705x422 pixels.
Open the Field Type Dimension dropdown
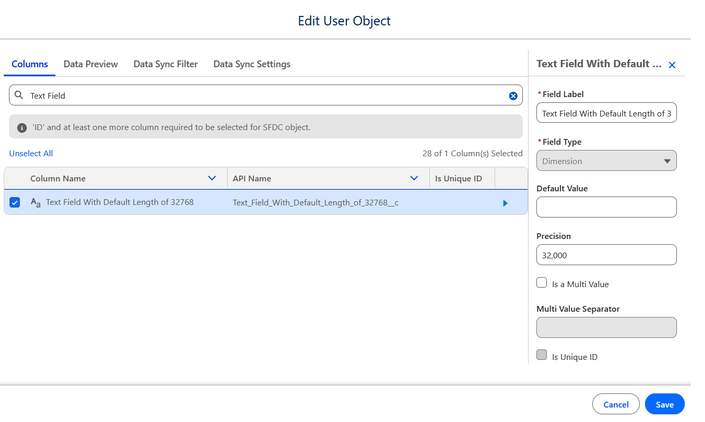(x=606, y=161)
